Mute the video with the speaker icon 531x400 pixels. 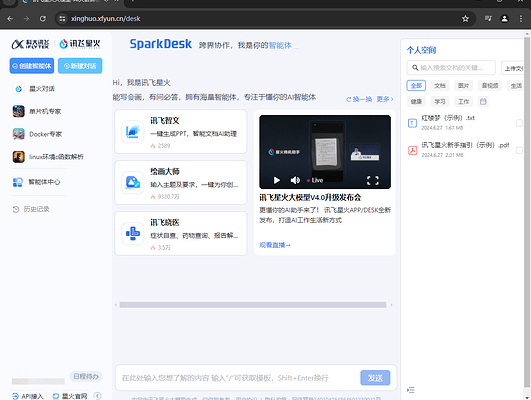click(295, 180)
